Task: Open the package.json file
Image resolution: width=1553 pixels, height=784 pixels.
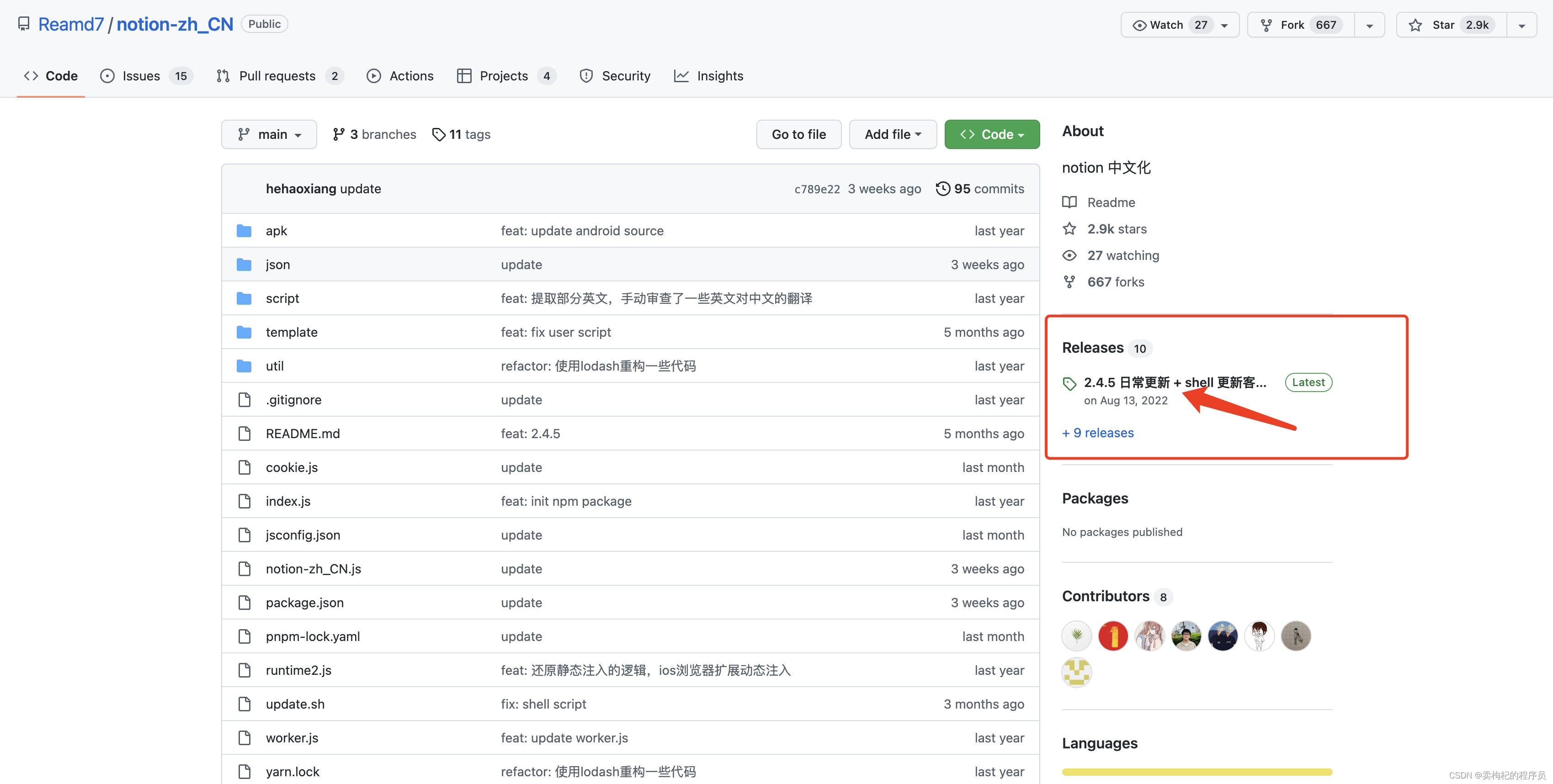Action: (304, 603)
